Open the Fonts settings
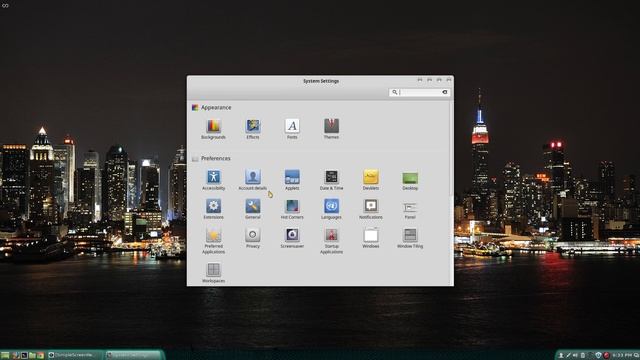 (x=292, y=129)
